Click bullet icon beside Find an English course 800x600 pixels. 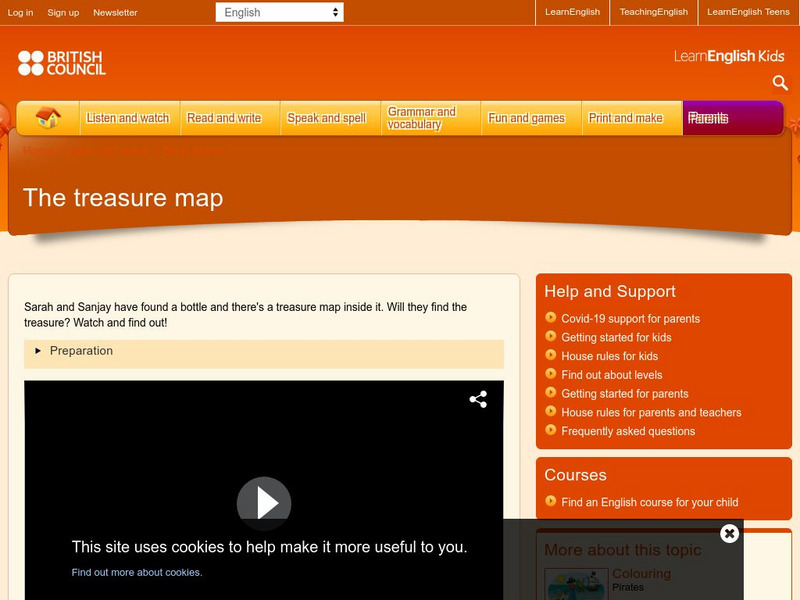(x=551, y=501)
